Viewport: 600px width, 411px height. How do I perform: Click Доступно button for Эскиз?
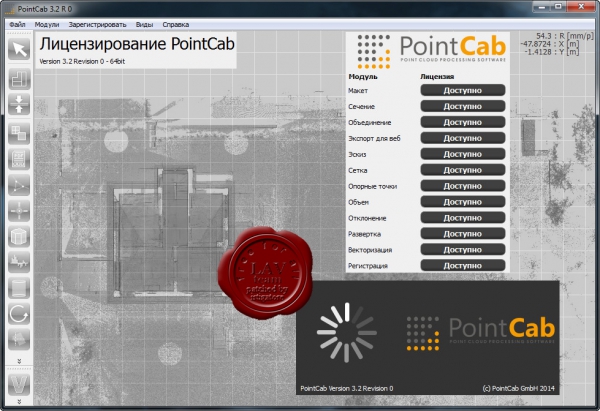tap(463, 154)
